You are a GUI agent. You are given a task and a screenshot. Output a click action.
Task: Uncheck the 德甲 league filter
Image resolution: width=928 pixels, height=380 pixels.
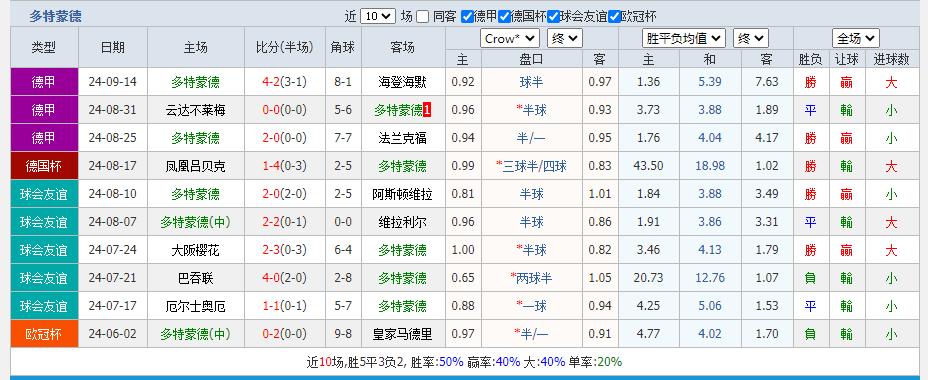pyautogui.click(x=467, y=17)
